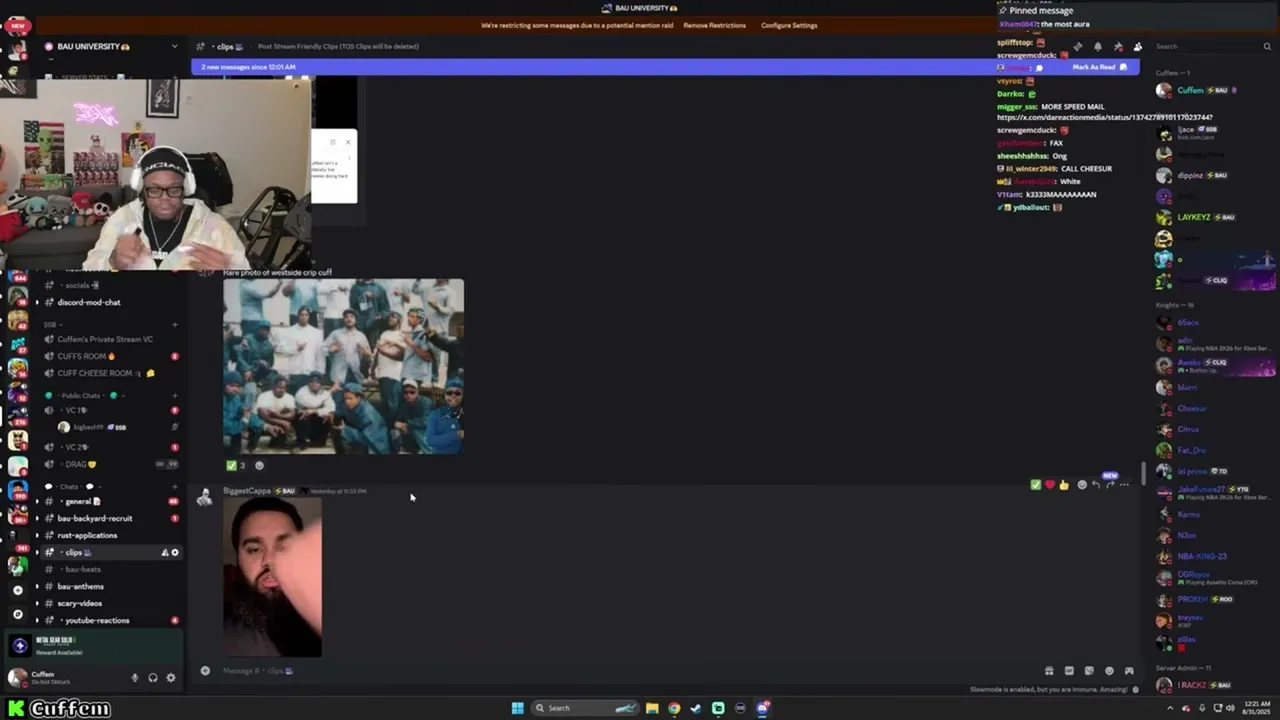Open the discord-mod-chat channel
1280x720 pixels.
point(110,302)
